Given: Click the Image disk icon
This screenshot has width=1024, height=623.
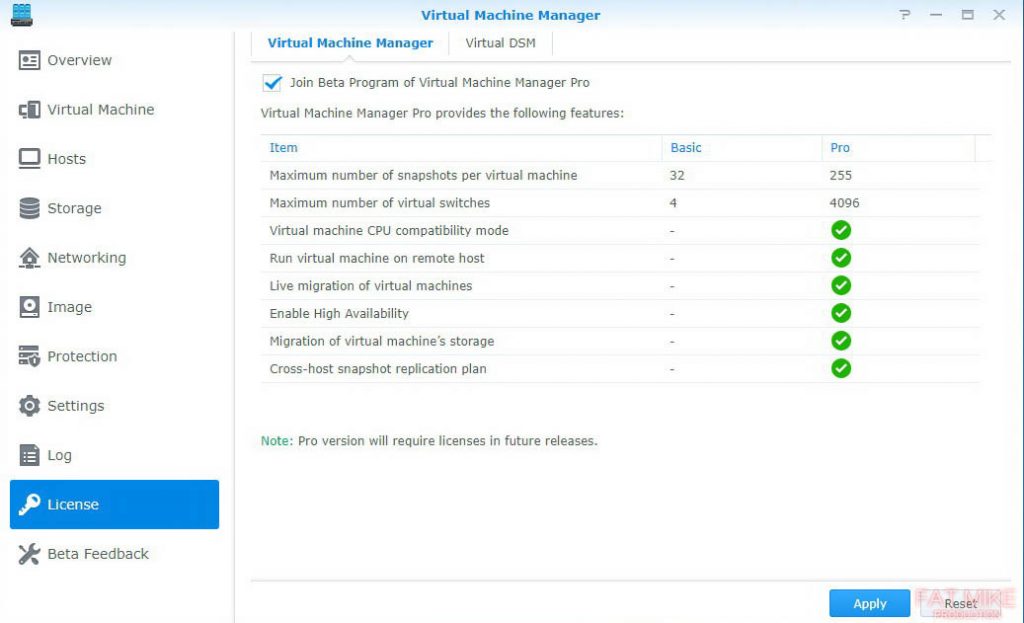Looking at the screenshot, I should click(29, 307).
